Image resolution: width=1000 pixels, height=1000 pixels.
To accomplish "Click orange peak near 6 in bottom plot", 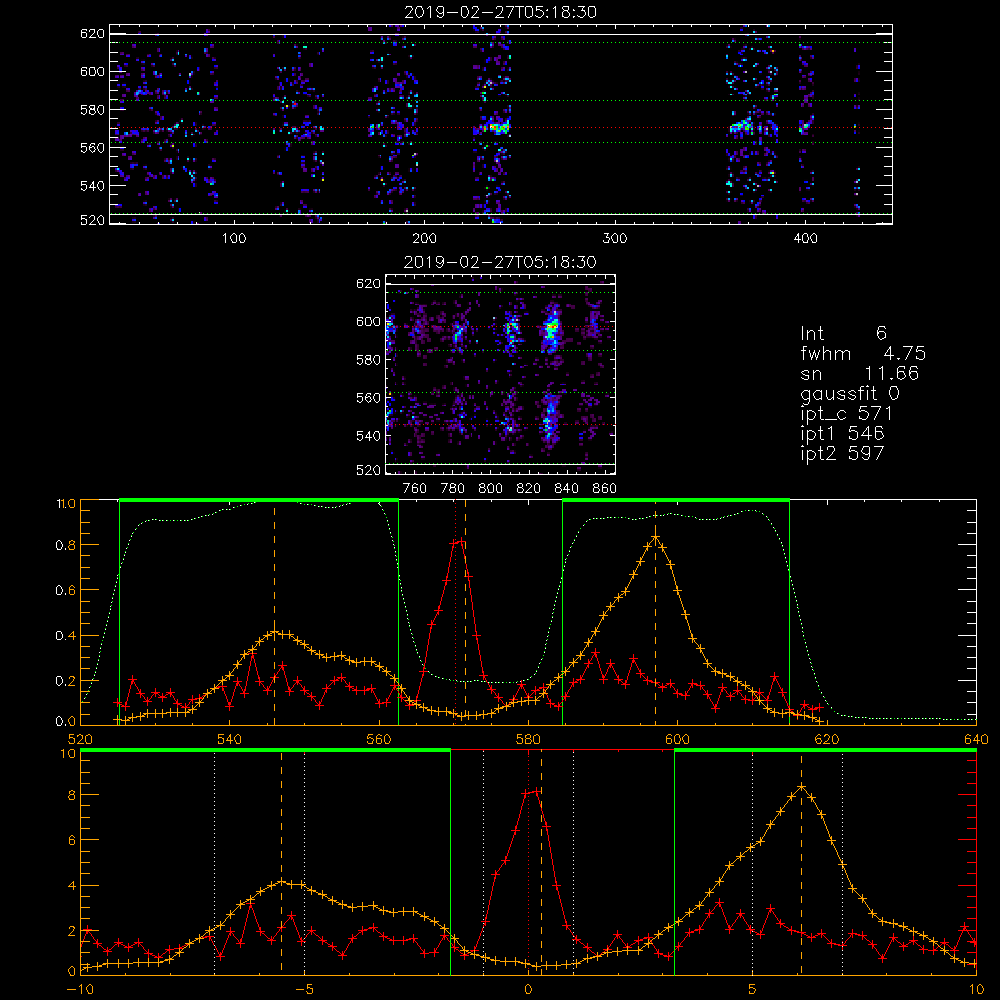I will pos(802,787).
